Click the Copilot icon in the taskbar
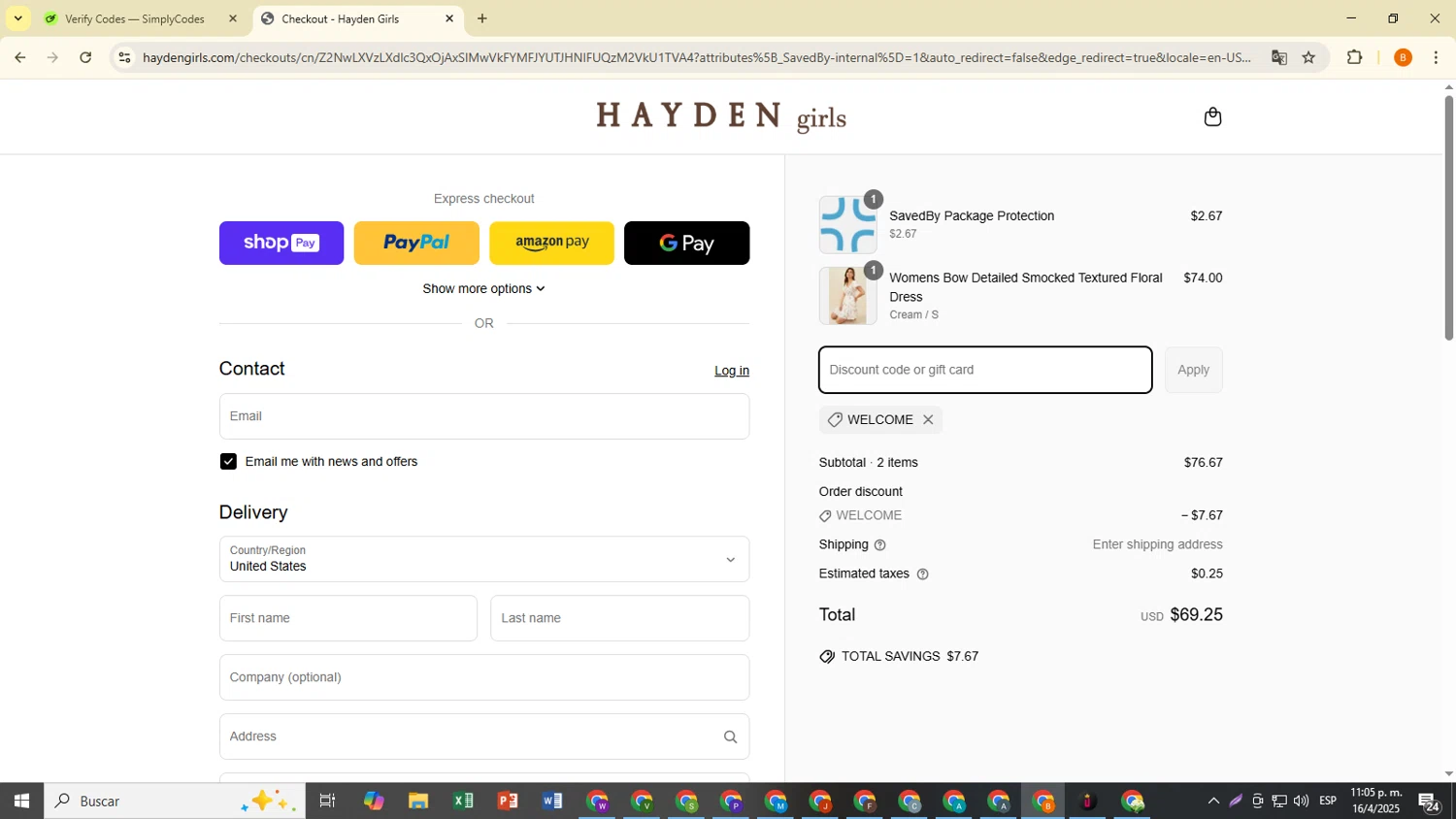The height and width of the screenshot is (819, 1456). click(374, 802)
